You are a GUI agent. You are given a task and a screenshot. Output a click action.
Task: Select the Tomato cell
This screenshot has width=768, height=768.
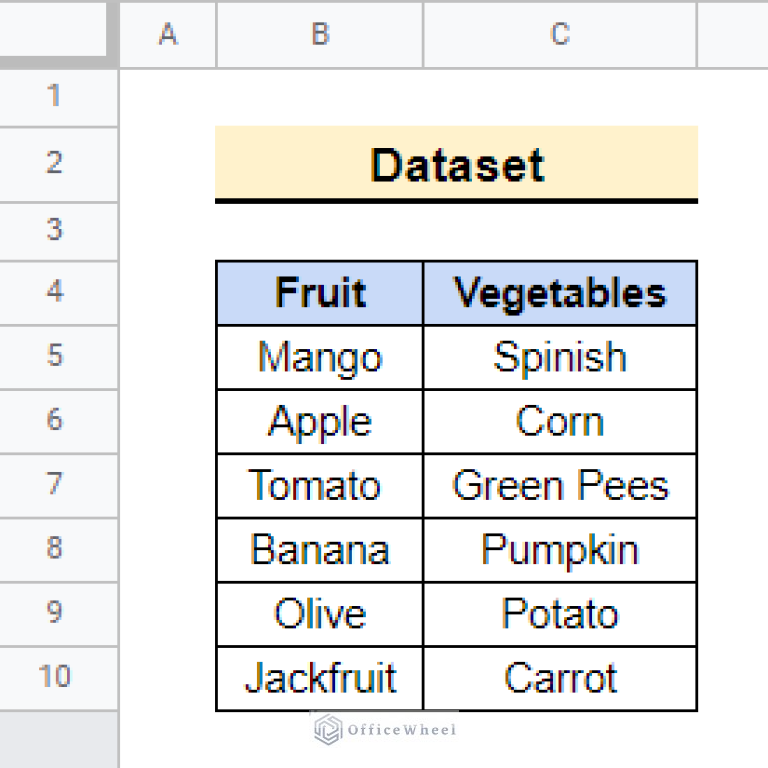pyautogui.click(x=320, y=485)
